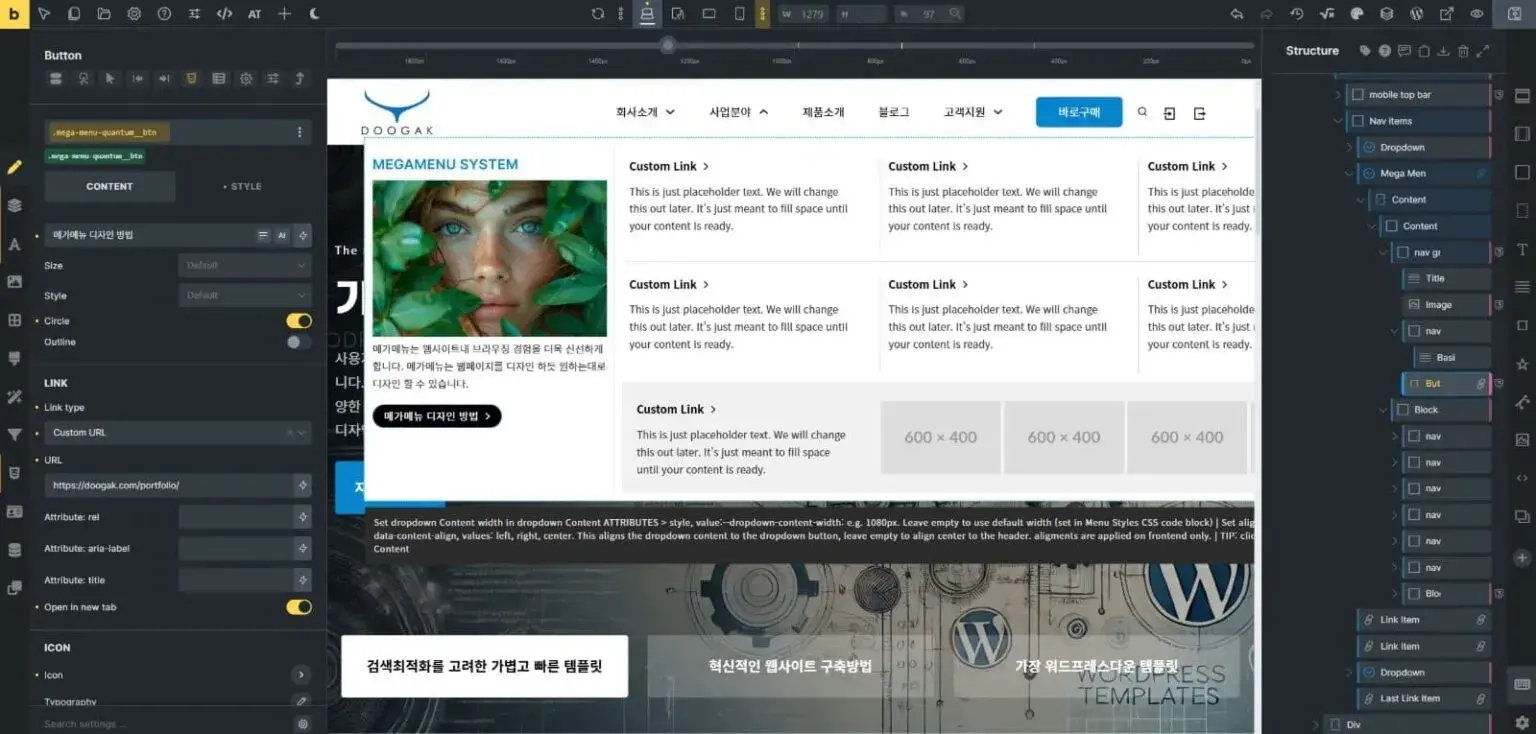Image resolution: width=1536 pixels, height=734 pixels.
Task: Delete structure using the trash icon
Action: (x=1463, y=51)
